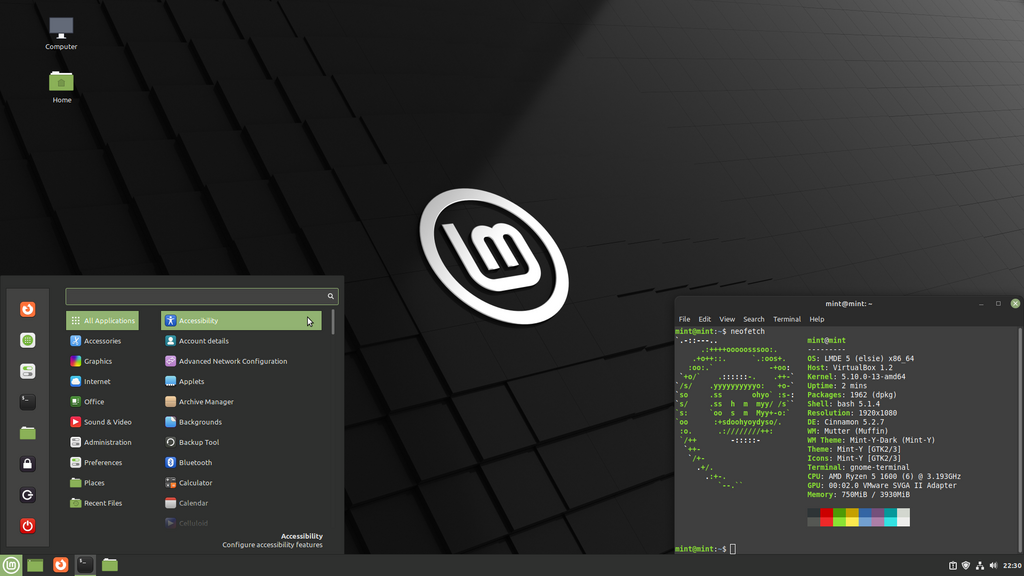Open the terminal View menu
1024x576 pixels.
click(x=727, y=319)
